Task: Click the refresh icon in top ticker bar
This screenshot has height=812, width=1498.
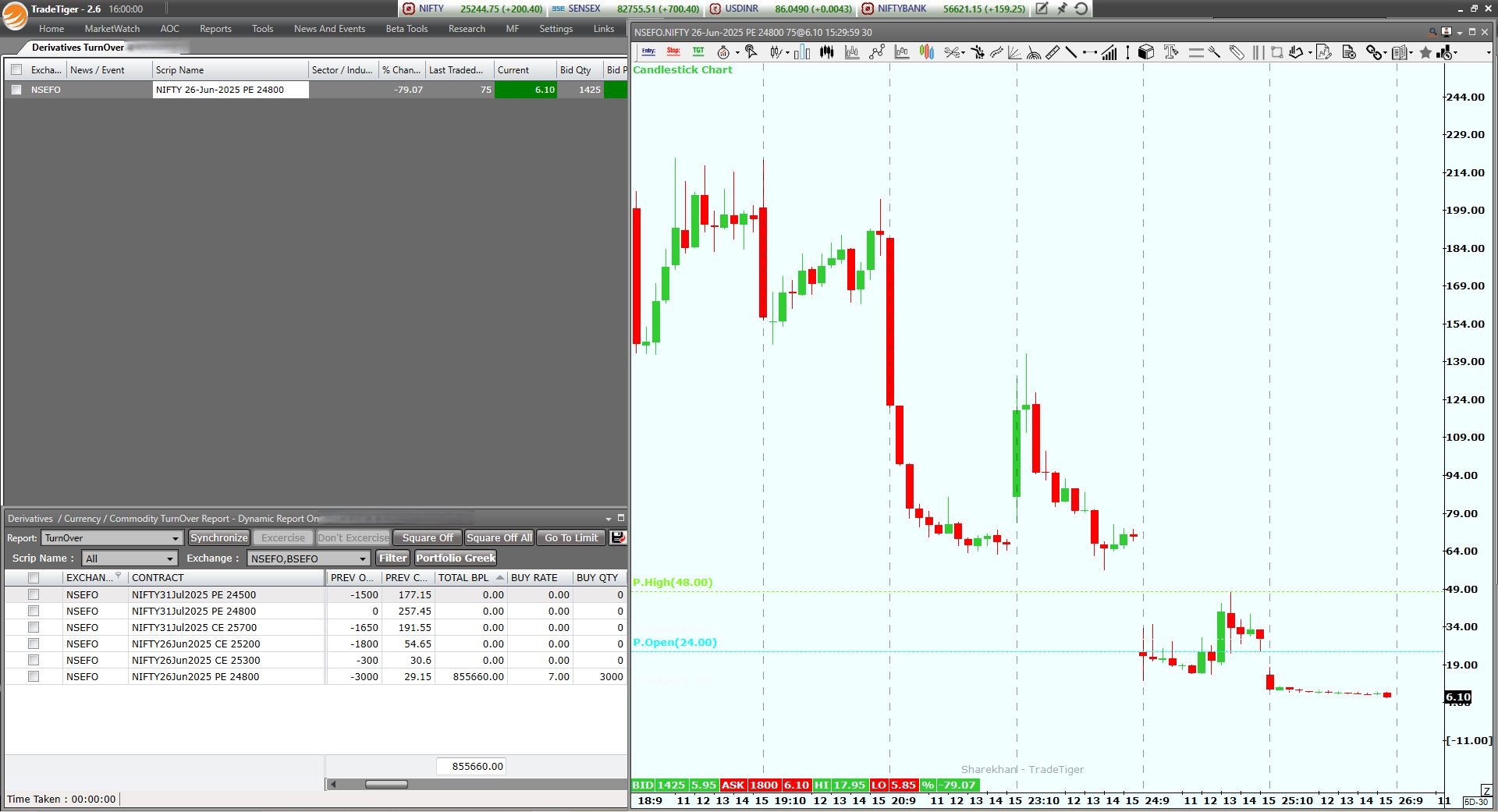Action: pos(1081,9)
